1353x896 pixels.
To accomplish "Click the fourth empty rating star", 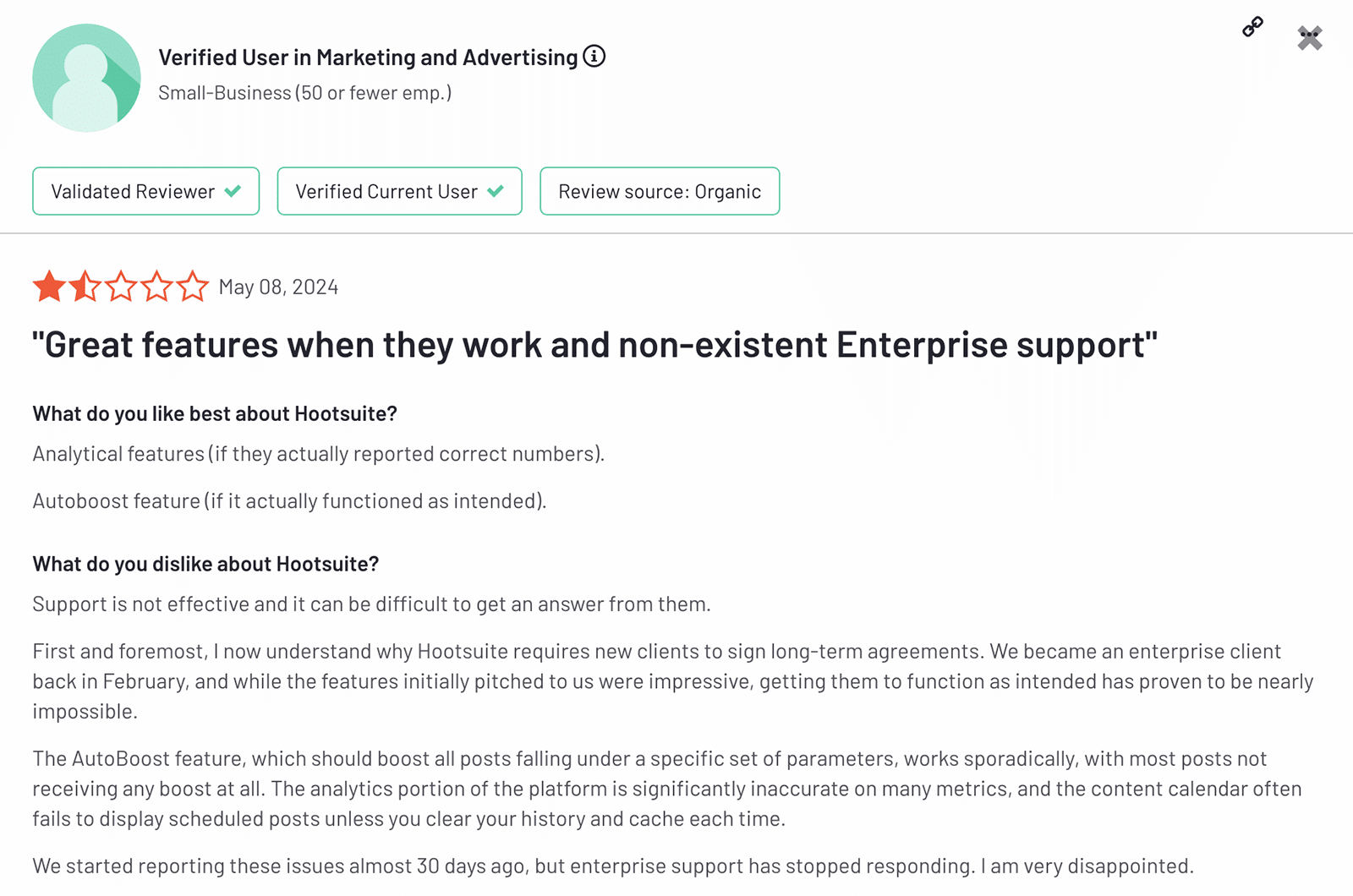I will coord(157,287).
